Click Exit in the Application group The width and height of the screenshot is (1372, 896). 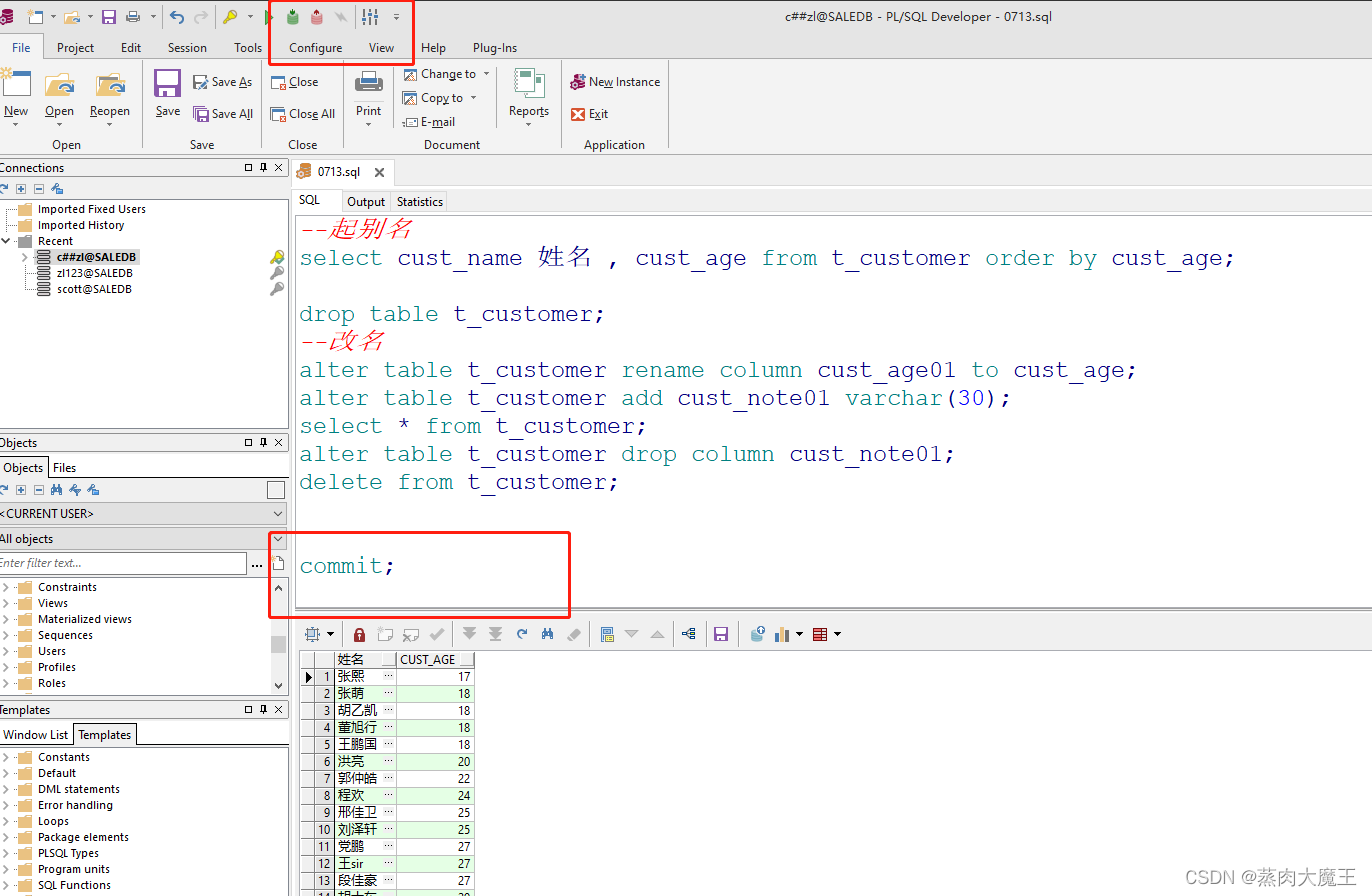pos(590,114)
